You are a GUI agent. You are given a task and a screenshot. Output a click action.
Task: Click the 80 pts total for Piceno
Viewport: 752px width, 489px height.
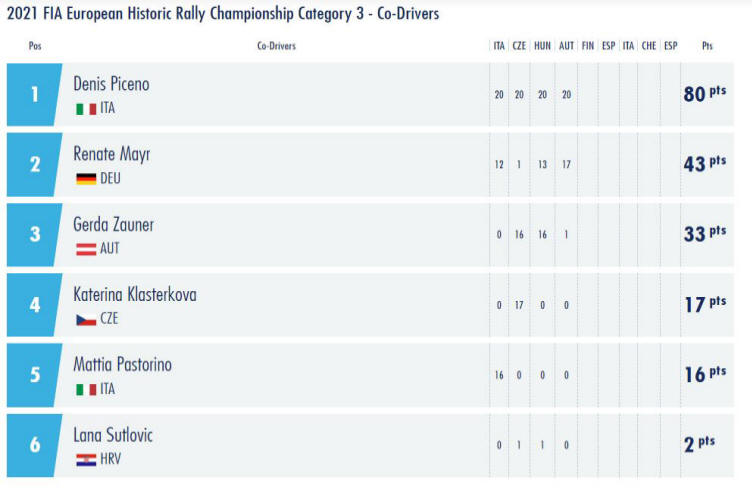click(705, 93)
